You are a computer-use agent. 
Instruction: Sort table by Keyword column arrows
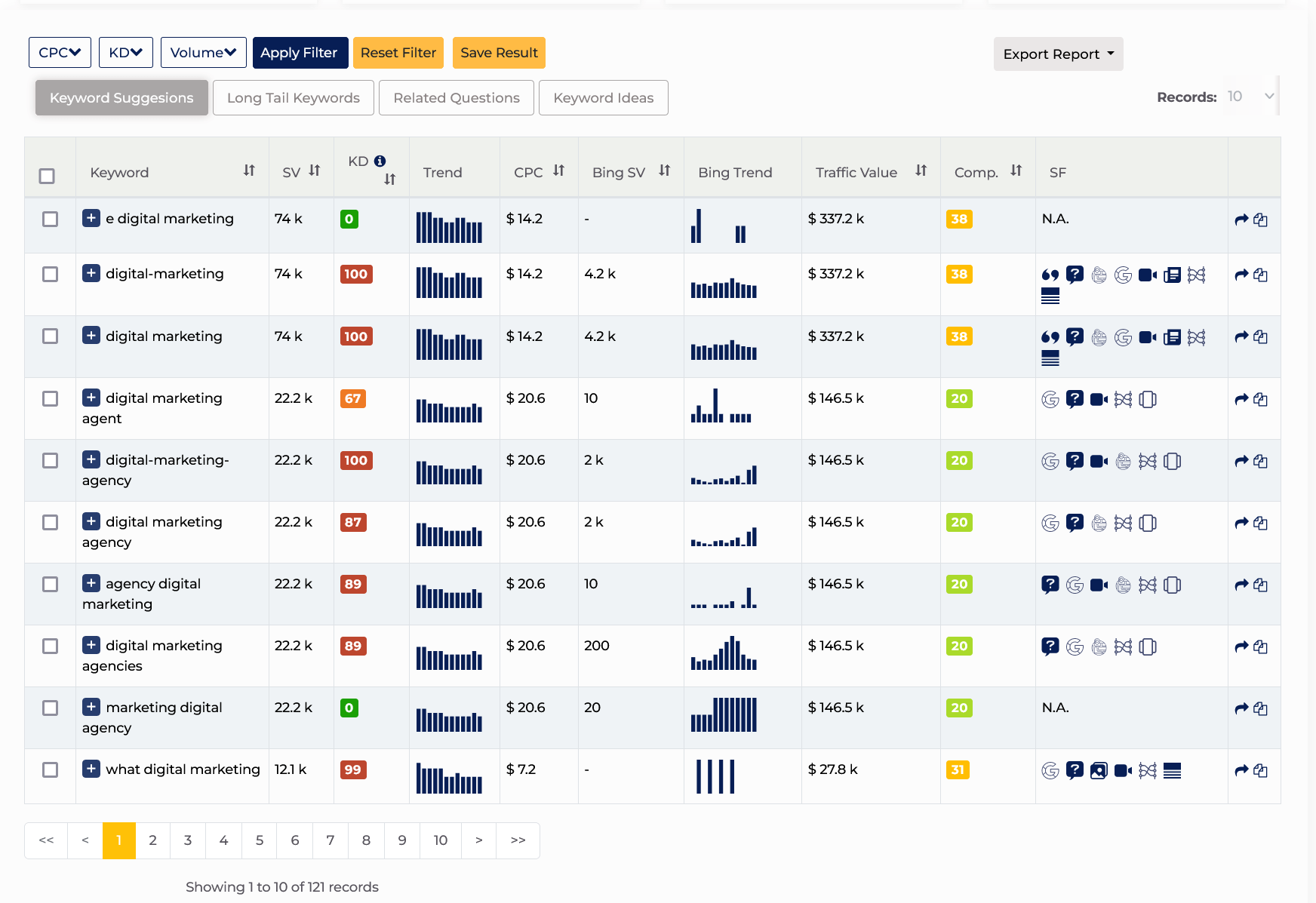249,170
